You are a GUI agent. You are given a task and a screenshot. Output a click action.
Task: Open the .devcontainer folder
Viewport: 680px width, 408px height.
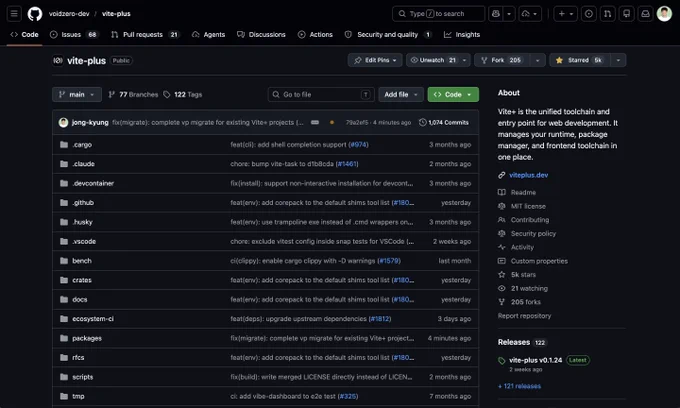coord(93,183)
